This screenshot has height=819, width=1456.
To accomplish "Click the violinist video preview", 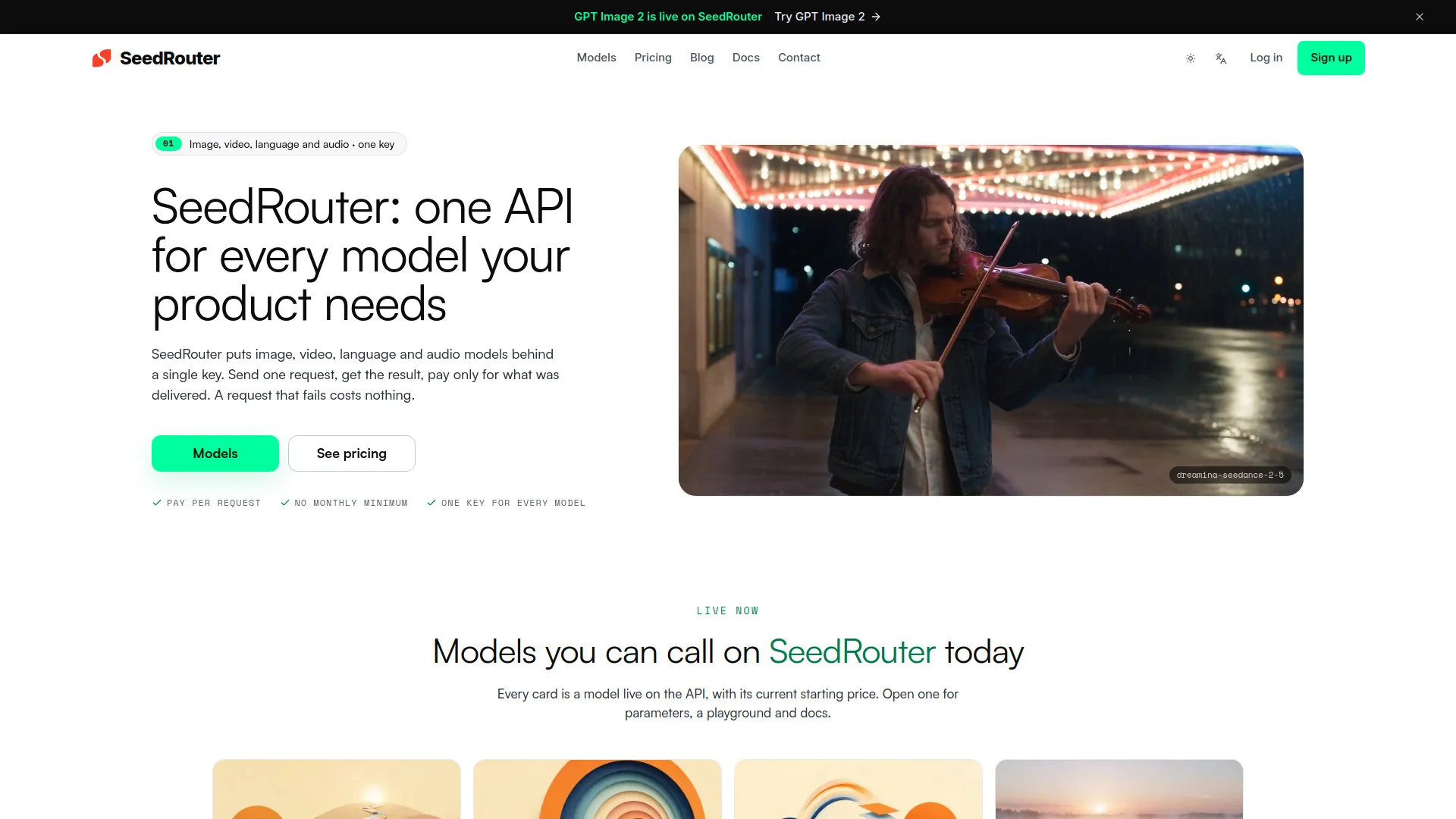I will coord(991,320).
